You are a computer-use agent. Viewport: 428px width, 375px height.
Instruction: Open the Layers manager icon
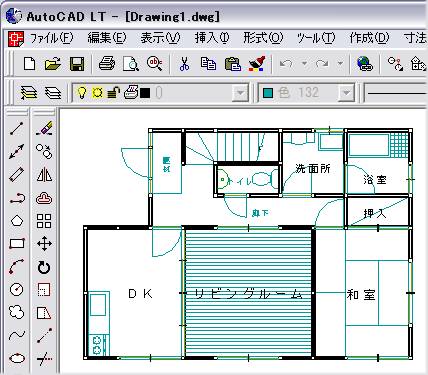click(x=53, y=93)
